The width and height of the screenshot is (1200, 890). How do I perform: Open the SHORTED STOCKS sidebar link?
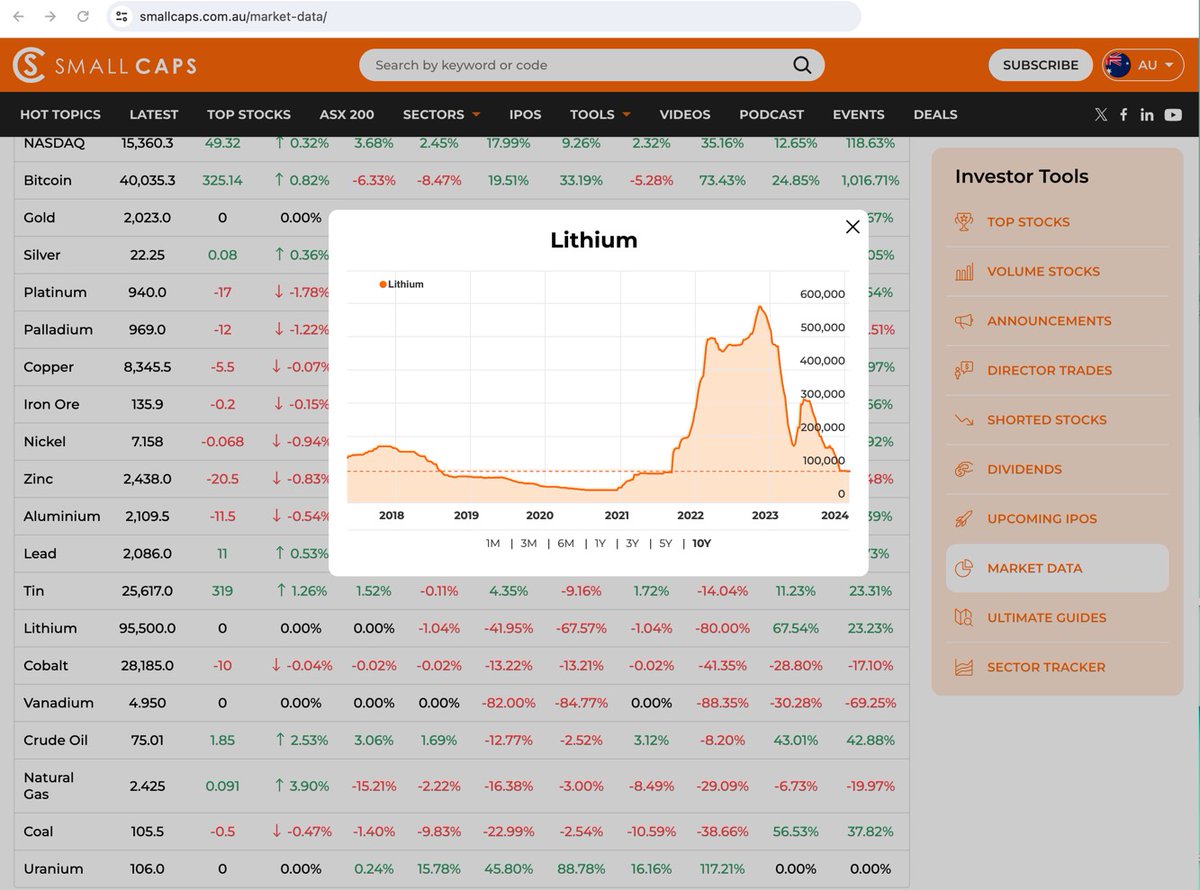(1047, 420)
